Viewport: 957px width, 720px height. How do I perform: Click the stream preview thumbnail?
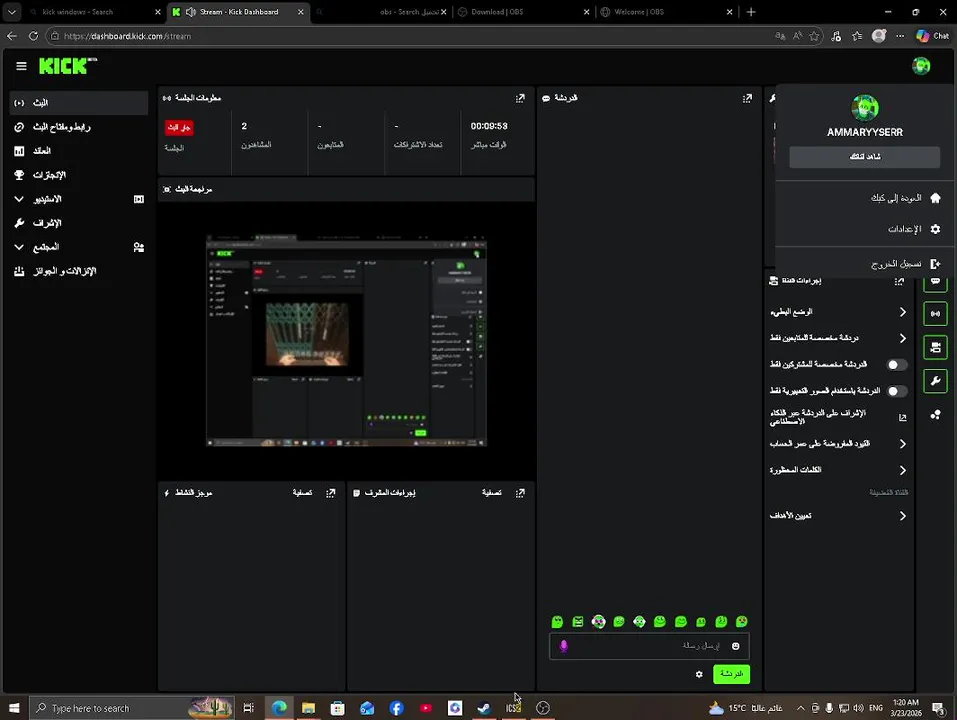[x=346, y=340]
